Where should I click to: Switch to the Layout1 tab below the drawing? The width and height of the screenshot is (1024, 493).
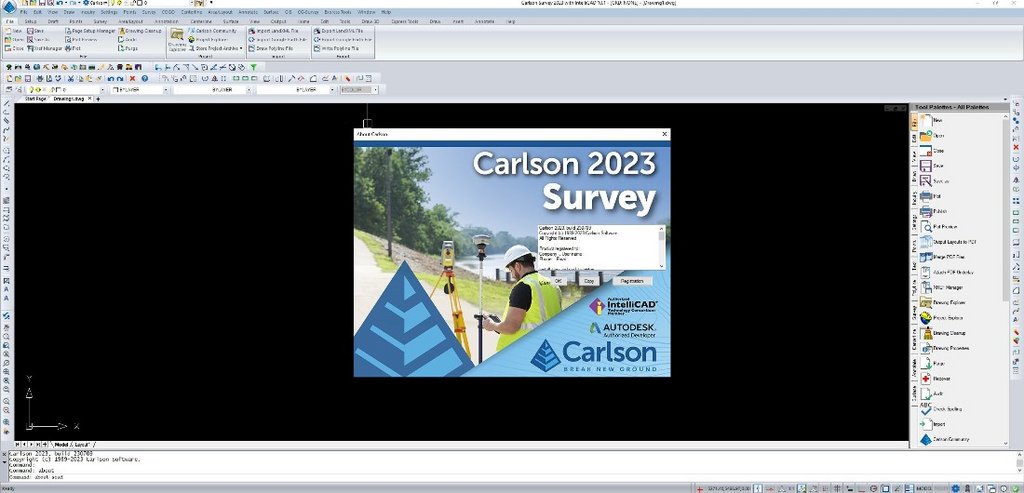coord(84,444)
